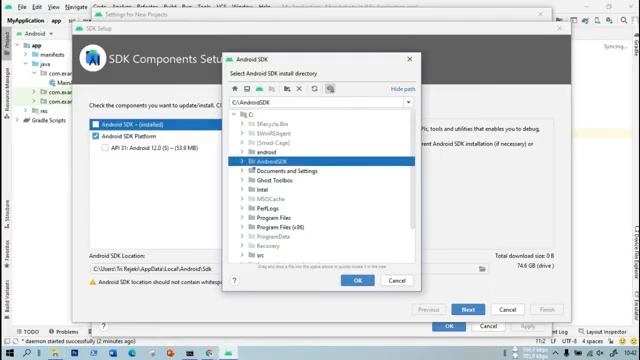Click Cancel in Android SDK dialog
Viewport: 640px width, 360px height.
coord(397,280)
